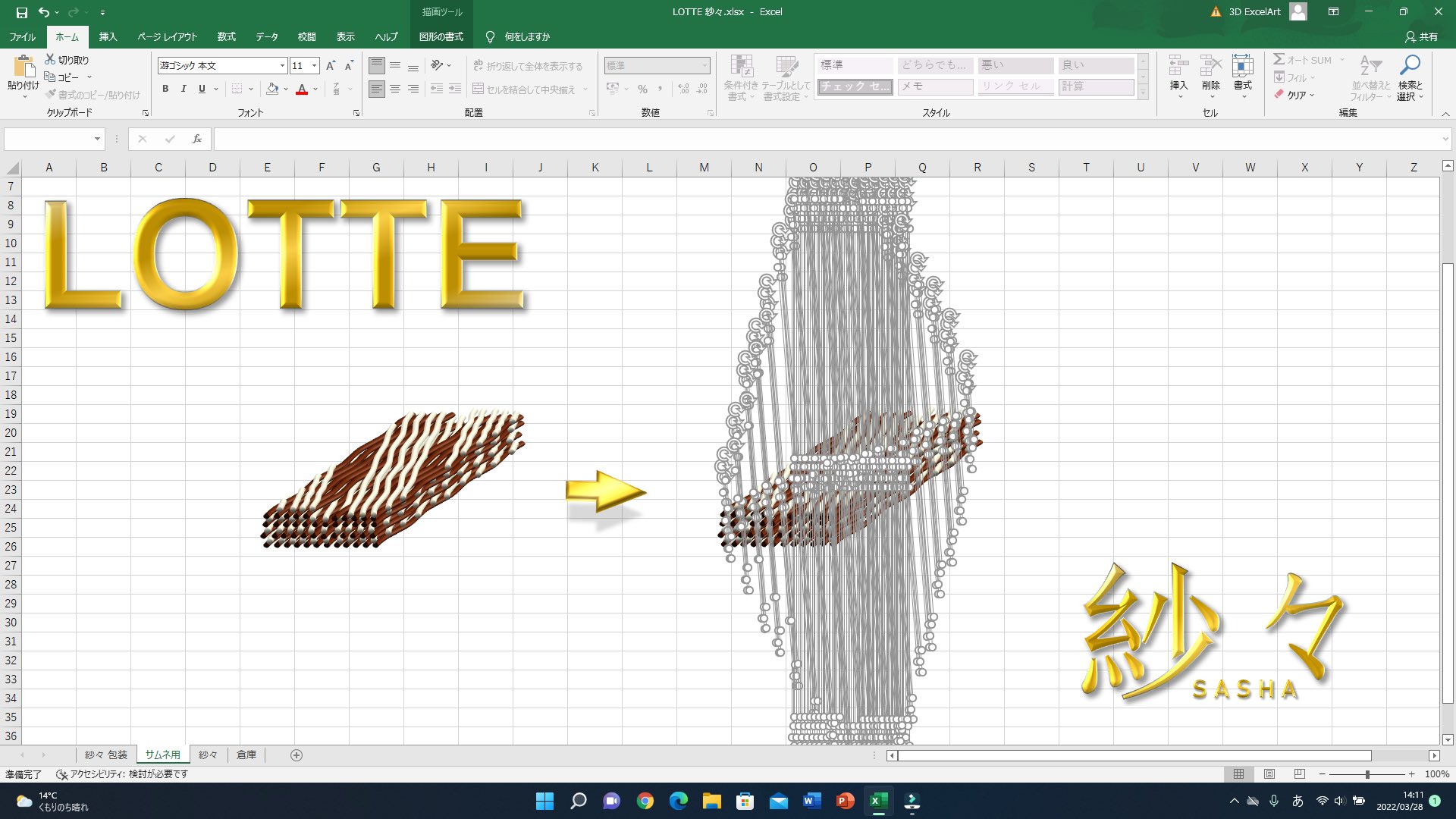Image resolution: width=1456 pixels, height=819 pixels.
Task: Open the Shape Format tab
Action: coord(441,36)
